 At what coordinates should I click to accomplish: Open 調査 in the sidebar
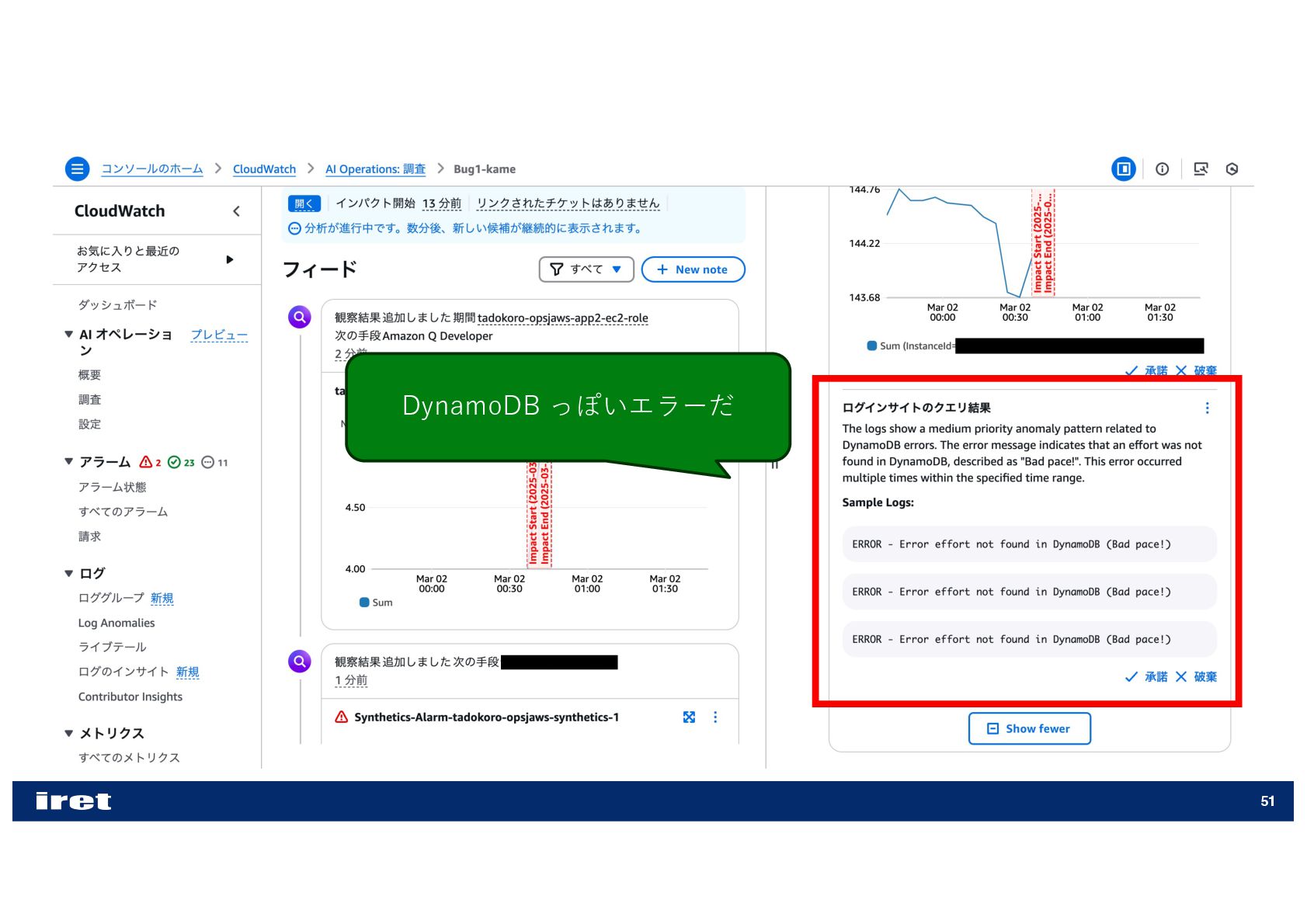point(89,399)
